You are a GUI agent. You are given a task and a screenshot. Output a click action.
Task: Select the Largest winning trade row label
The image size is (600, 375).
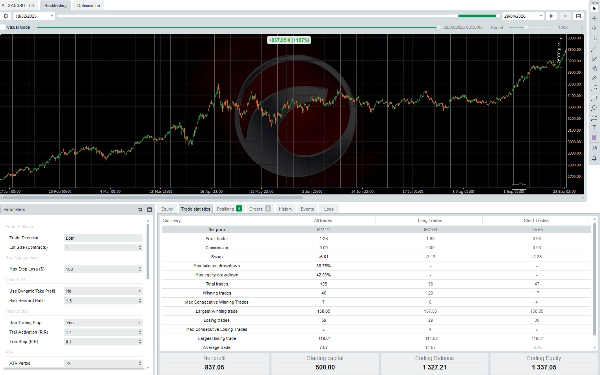(x=217, y=311)
